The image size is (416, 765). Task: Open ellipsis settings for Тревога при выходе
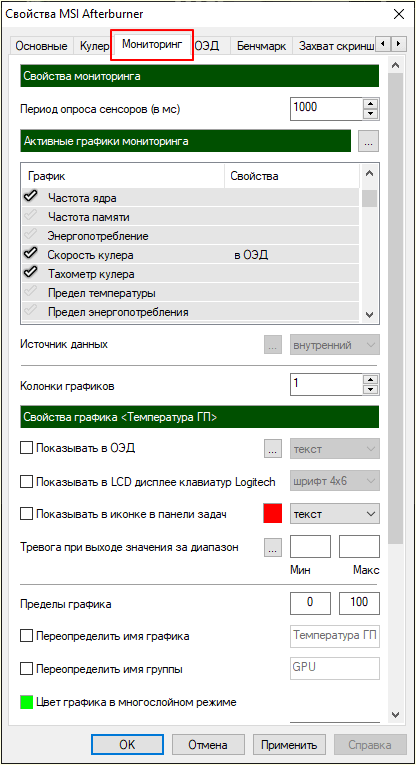coord(273,547)
